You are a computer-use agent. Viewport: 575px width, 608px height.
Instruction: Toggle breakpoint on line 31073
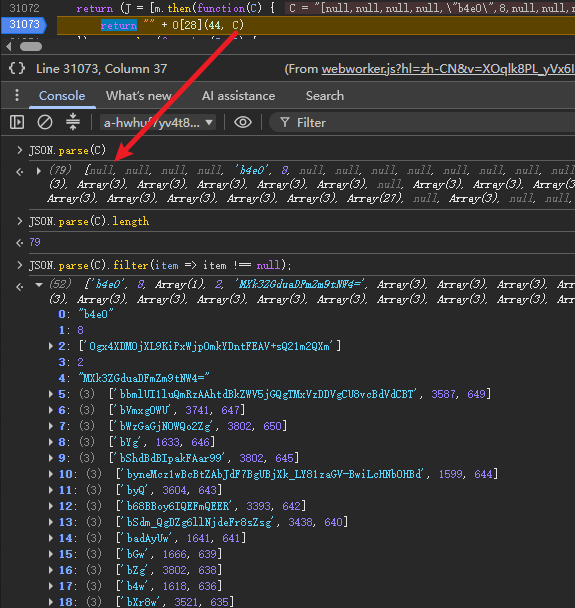(24, 25)
